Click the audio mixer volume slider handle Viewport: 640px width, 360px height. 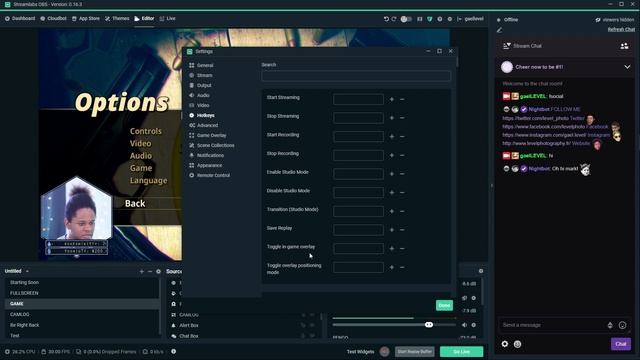[x=429, y=325]
